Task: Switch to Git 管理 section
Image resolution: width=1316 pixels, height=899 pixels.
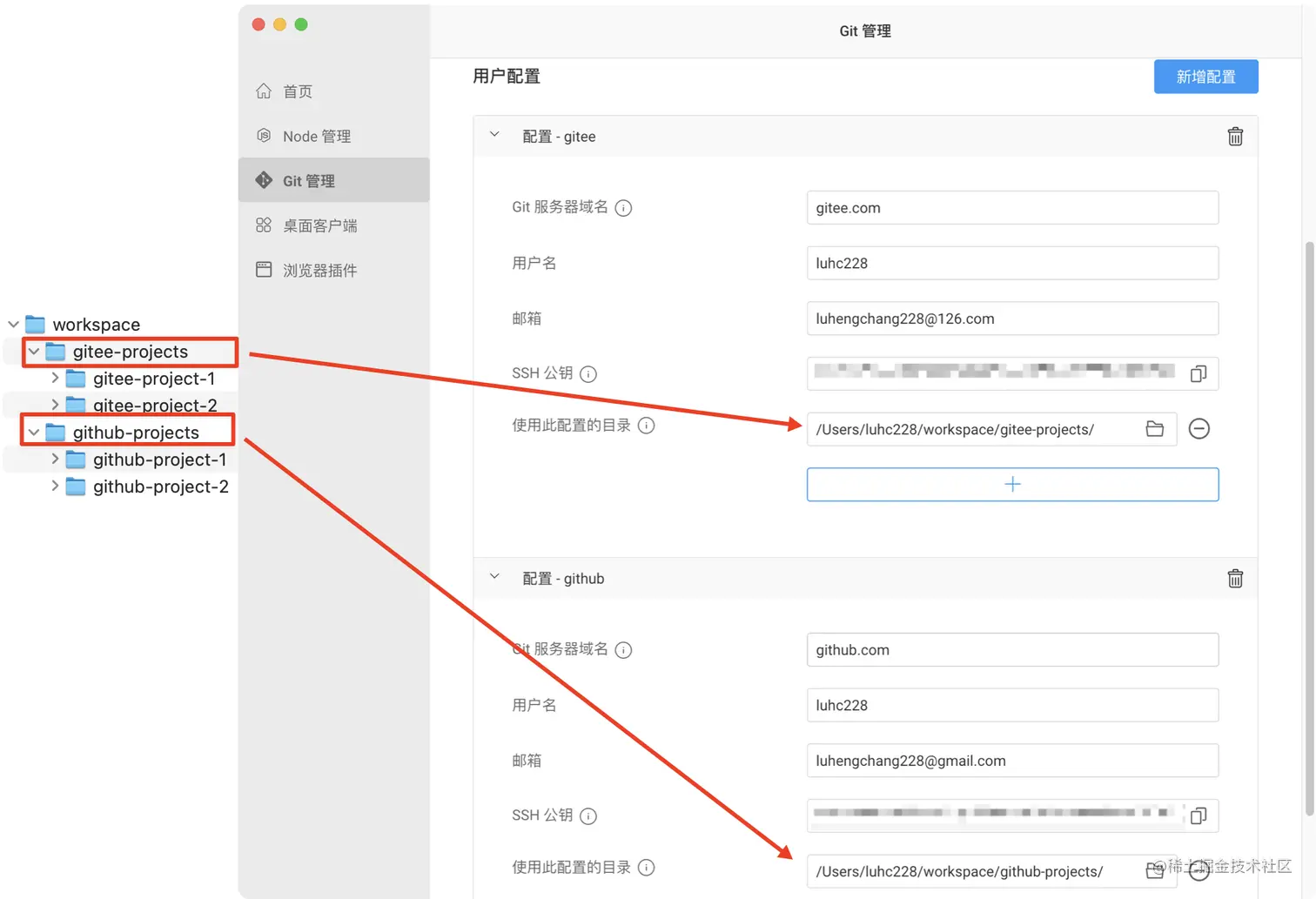Action: pyautogui.click(x=308, y=180)
